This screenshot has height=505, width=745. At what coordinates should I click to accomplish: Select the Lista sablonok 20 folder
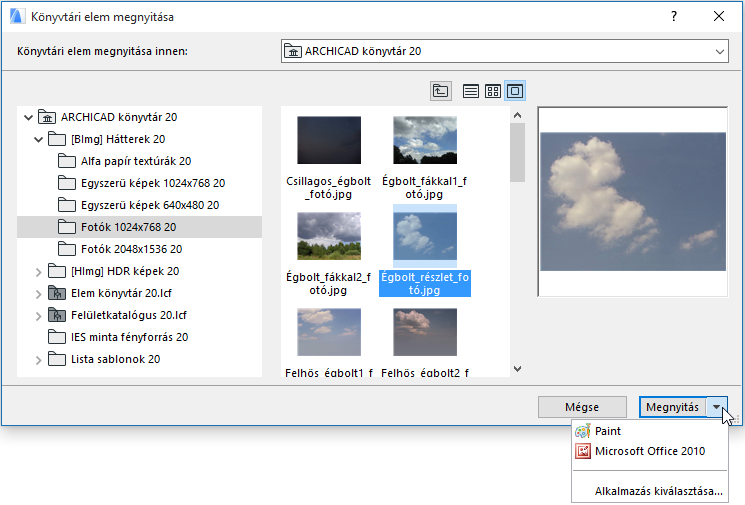pyautogui.click(x=115, y=359)
